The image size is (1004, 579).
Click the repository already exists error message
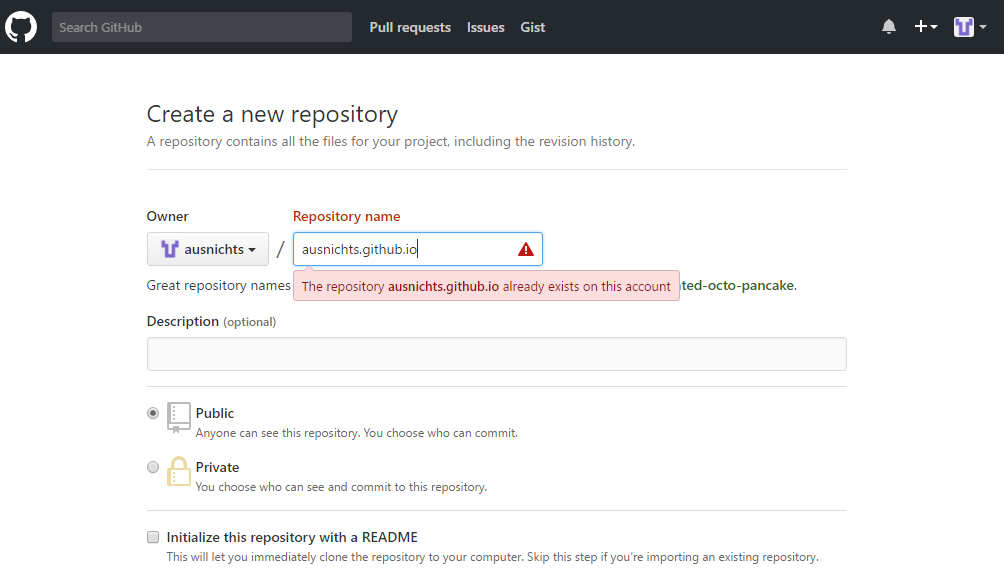point(486,286)
